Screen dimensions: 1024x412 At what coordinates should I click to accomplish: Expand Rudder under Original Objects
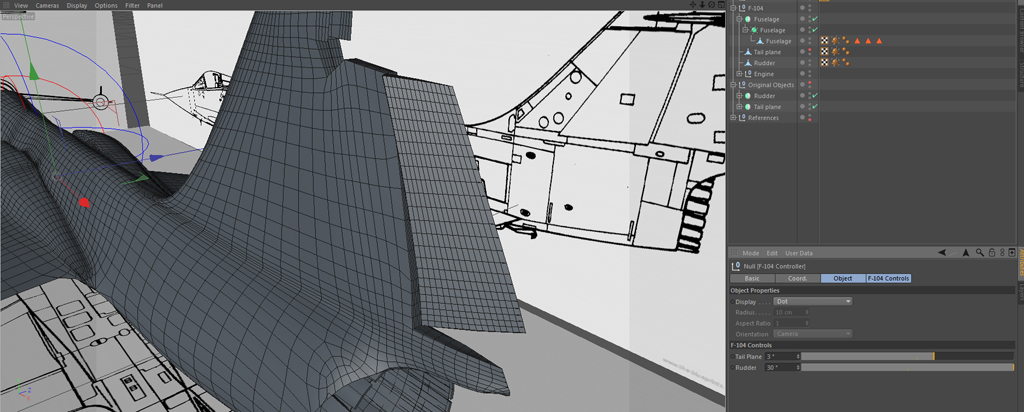pyautogui.click(x=739, y=95)
